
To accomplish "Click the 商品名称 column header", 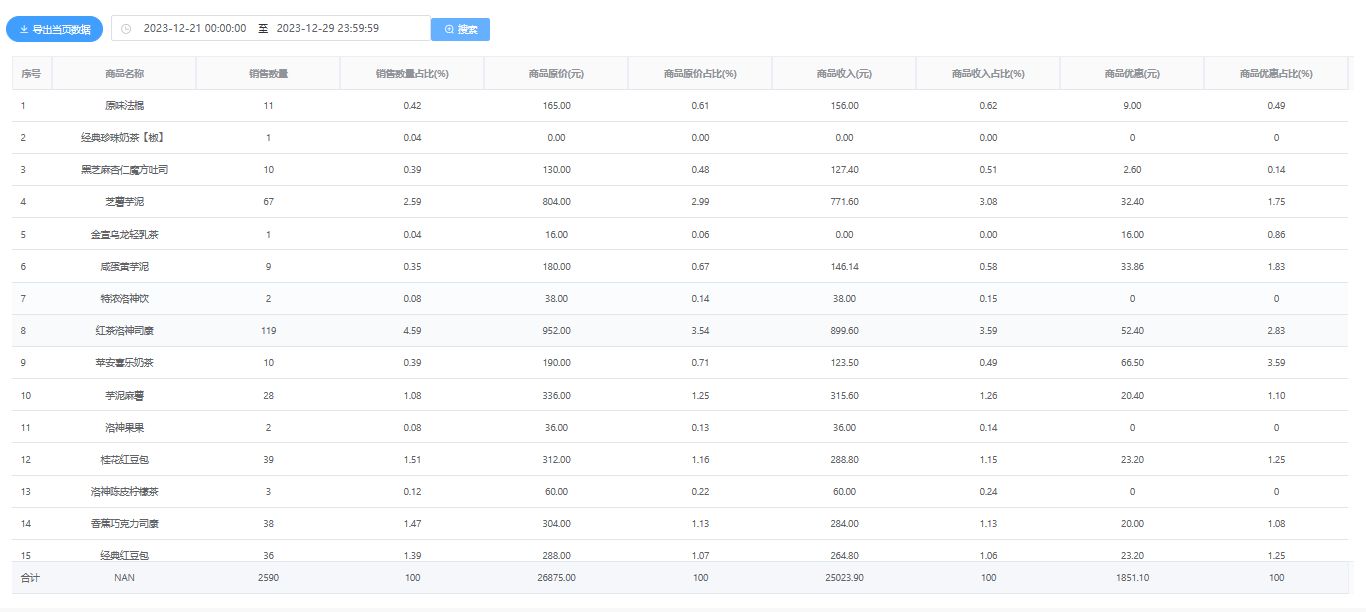I will [124, 74].
